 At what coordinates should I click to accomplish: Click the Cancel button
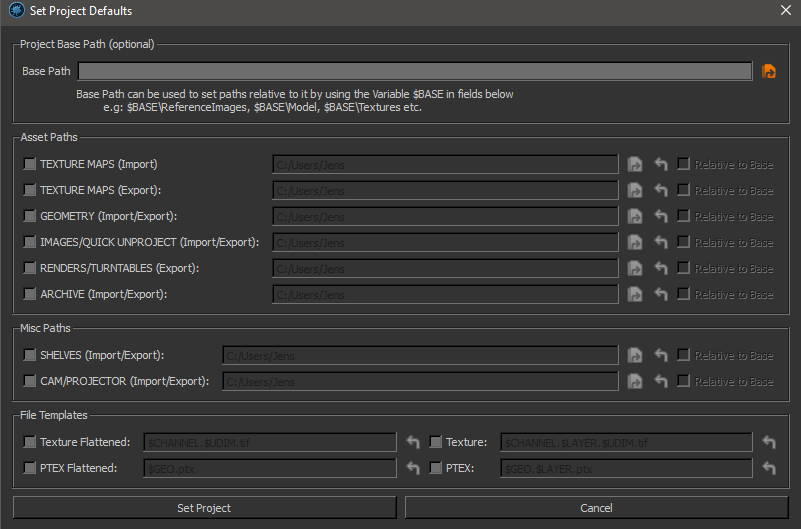point(596,508)
